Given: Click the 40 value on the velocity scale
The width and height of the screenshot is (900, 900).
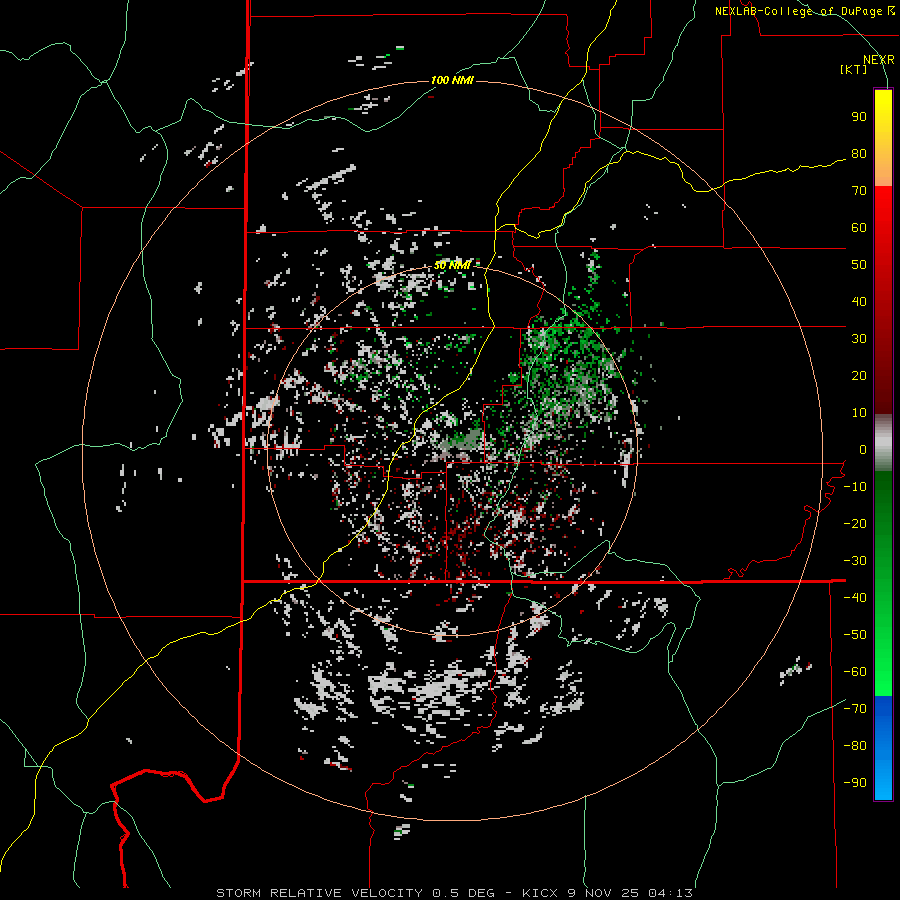Looking at the screenshot, I should 859,302.
